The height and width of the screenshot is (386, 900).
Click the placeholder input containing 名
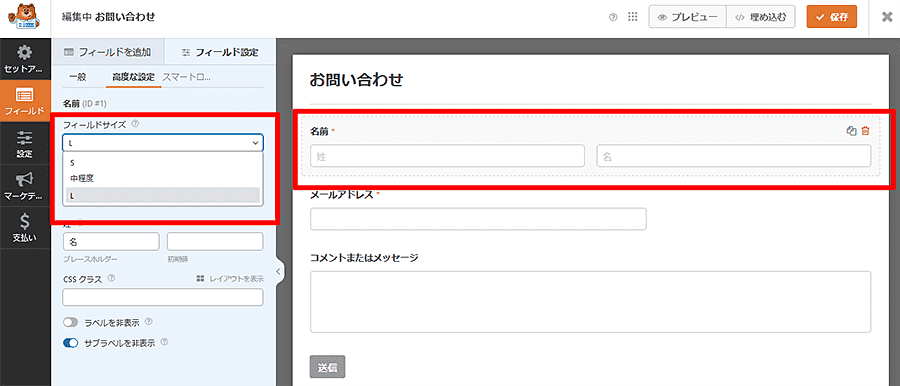point(111,241)
